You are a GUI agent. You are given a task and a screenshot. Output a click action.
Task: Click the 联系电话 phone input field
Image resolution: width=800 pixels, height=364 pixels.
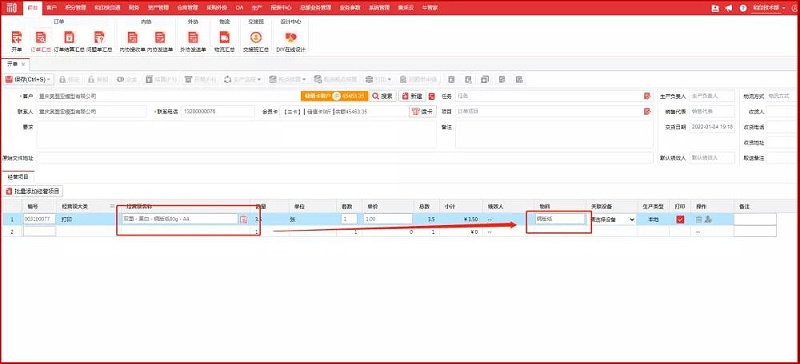tap(218, 111)
